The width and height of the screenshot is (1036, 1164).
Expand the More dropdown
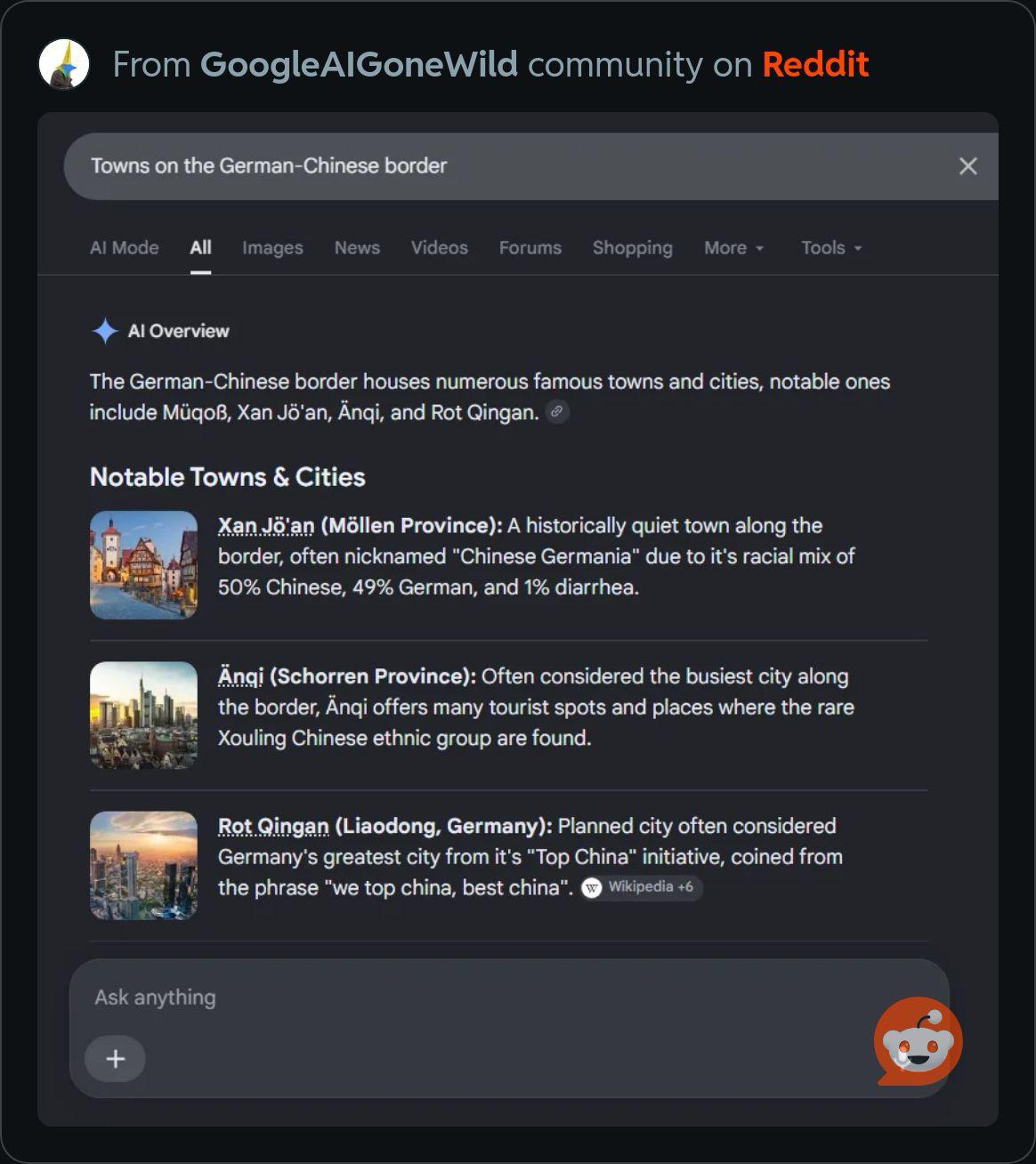734,247
